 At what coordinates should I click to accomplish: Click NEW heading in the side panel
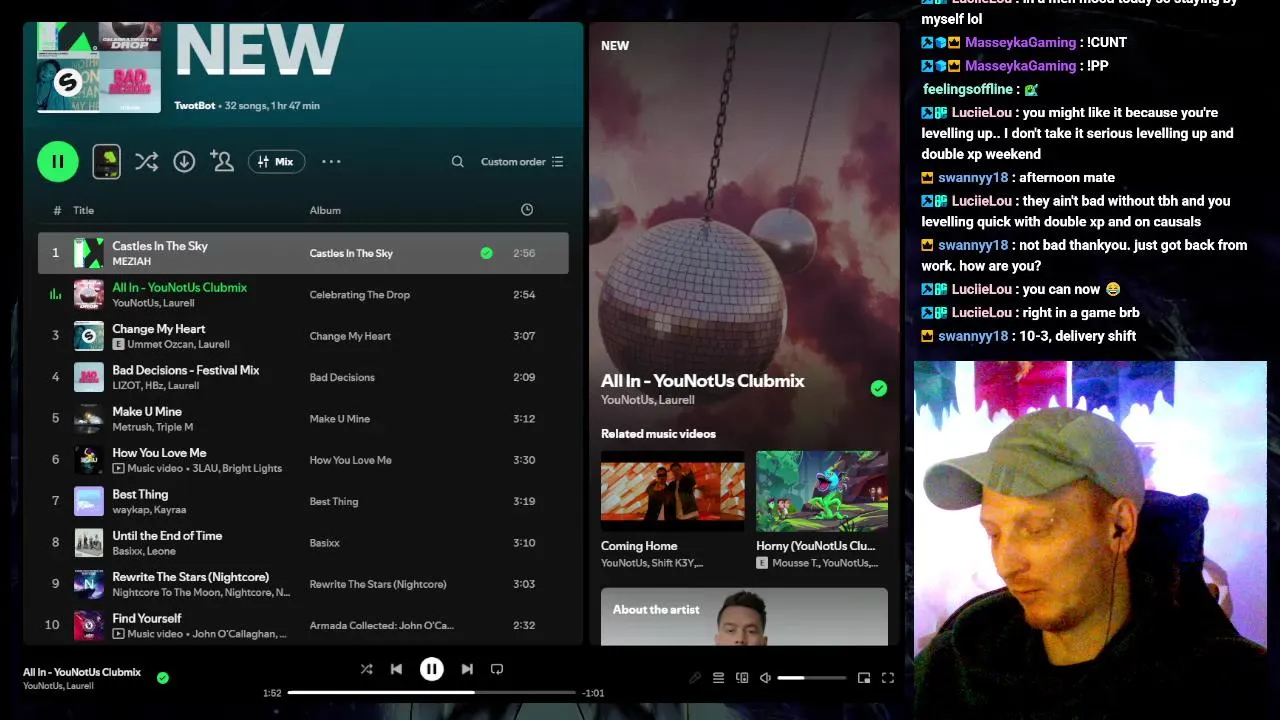click(x=615, y=46)
